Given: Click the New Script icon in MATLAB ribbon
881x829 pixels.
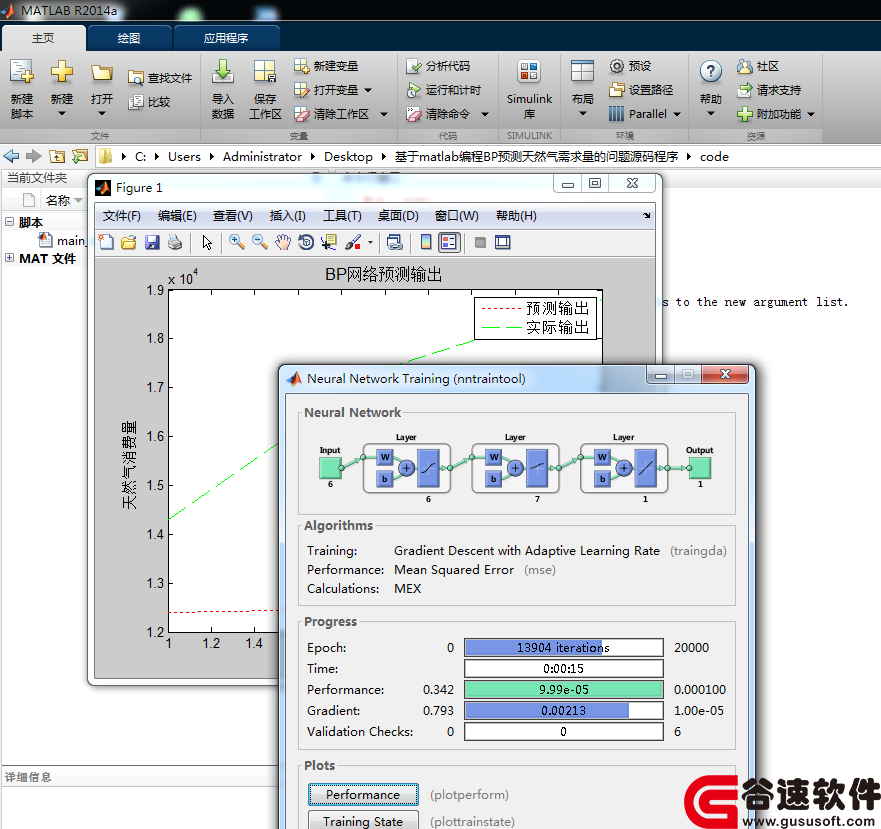Looking at the screenshot, I should point(22,73).
